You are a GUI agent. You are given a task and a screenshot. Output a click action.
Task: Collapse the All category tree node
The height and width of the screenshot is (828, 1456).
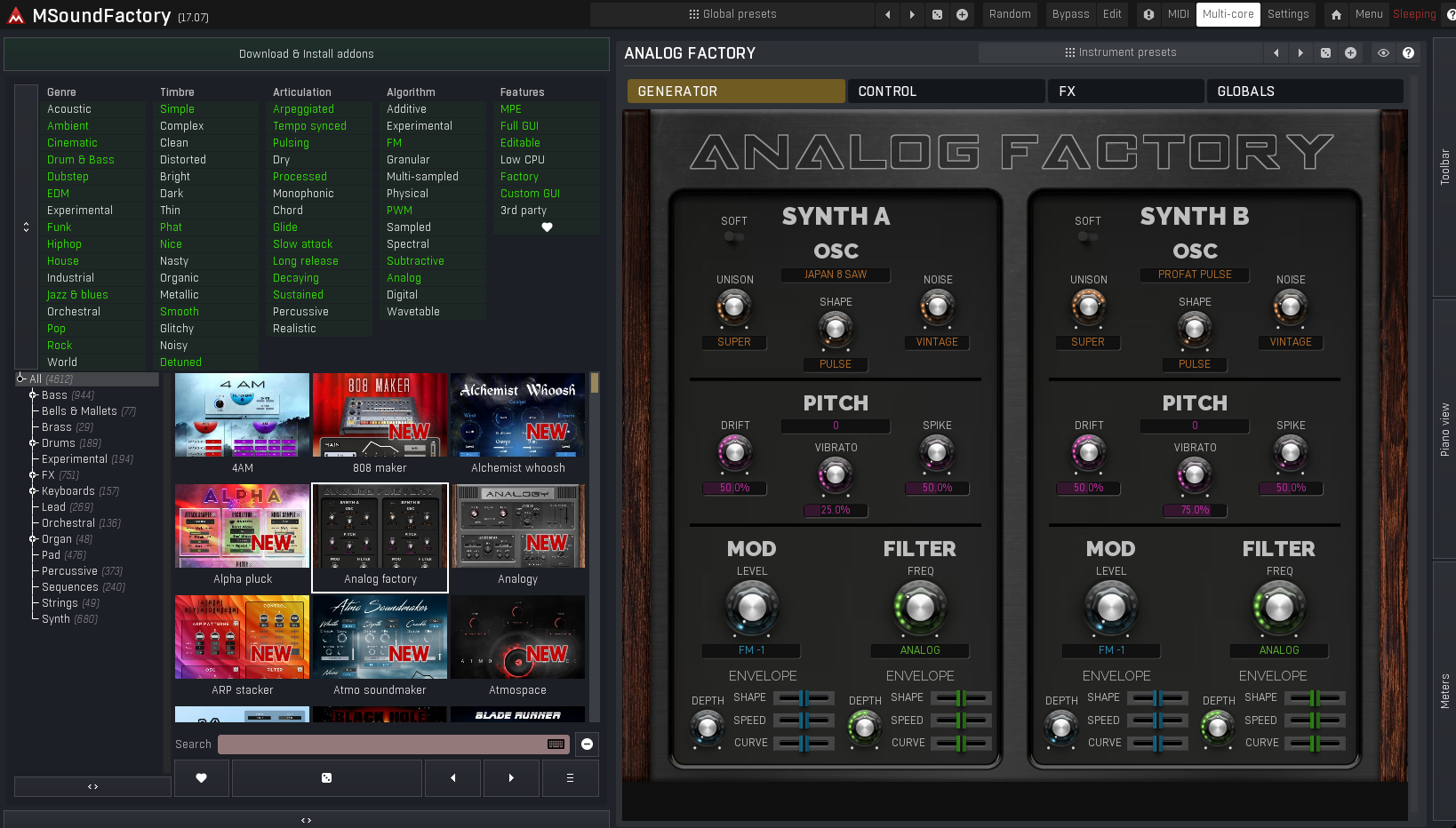(x=20, y=379)
